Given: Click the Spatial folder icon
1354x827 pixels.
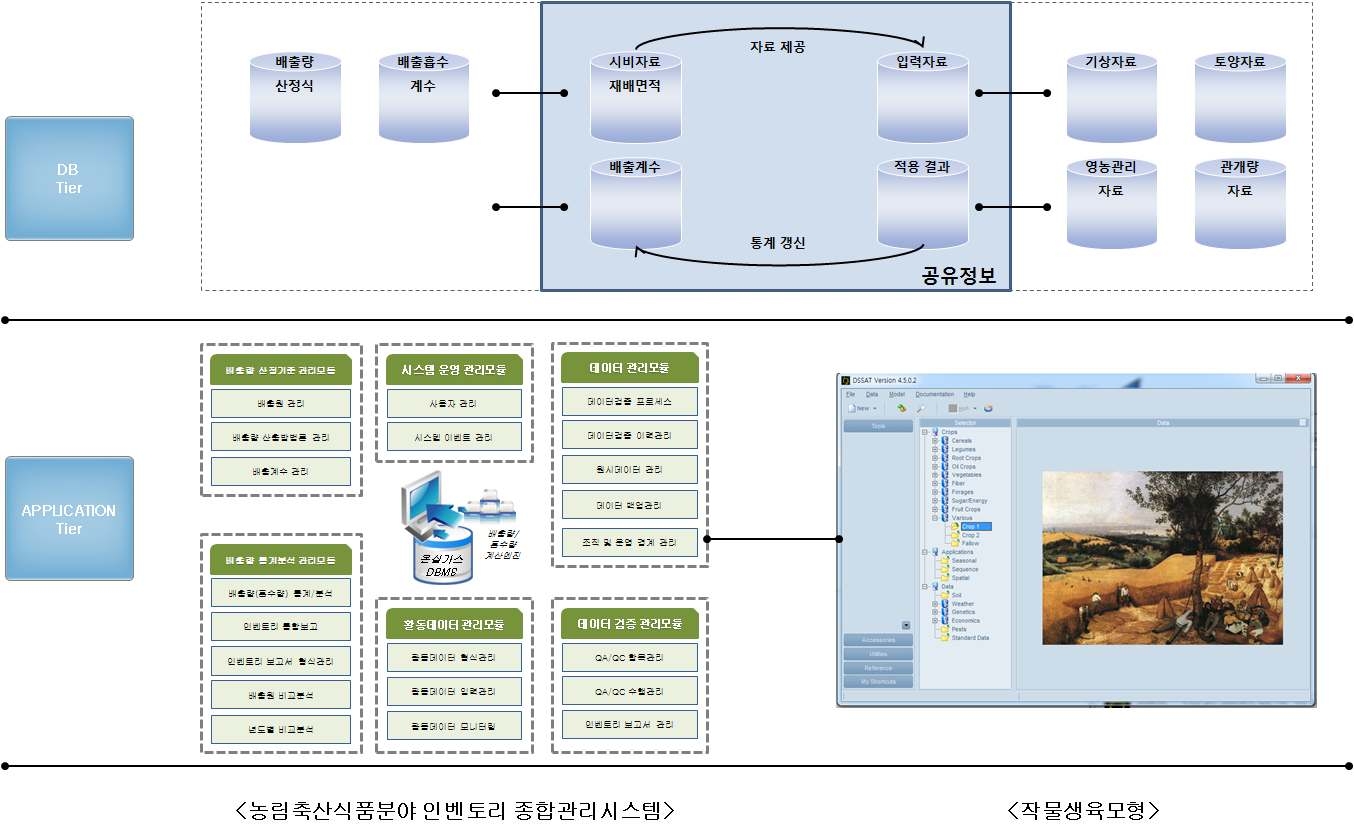Looking at the screenshot, I should coord(945,578).
